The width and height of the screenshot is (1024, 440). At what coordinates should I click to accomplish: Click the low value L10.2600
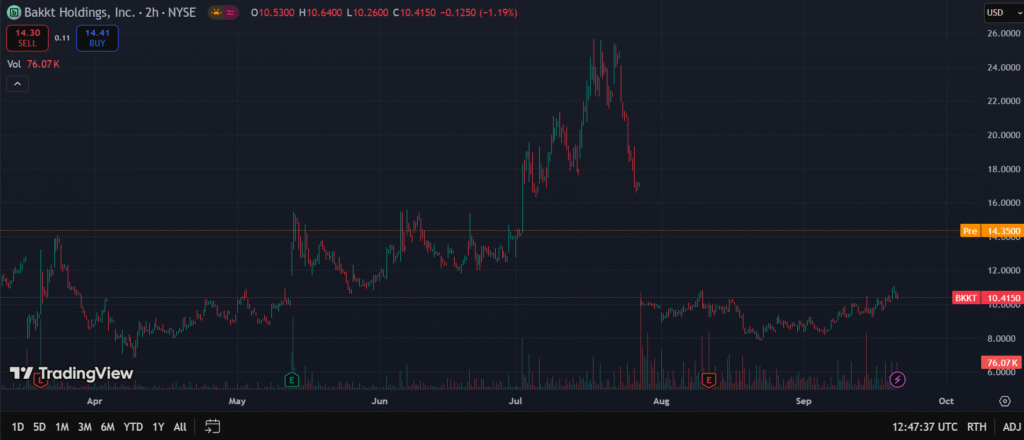coord(367,12)
